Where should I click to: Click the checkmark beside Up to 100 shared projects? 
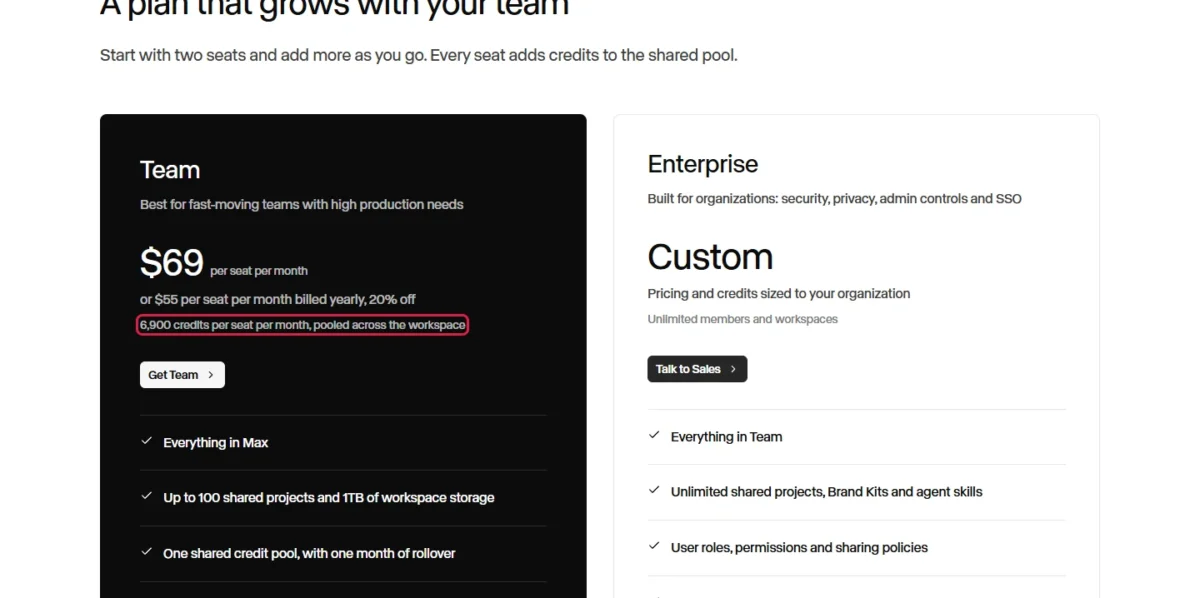coord(146,496)
